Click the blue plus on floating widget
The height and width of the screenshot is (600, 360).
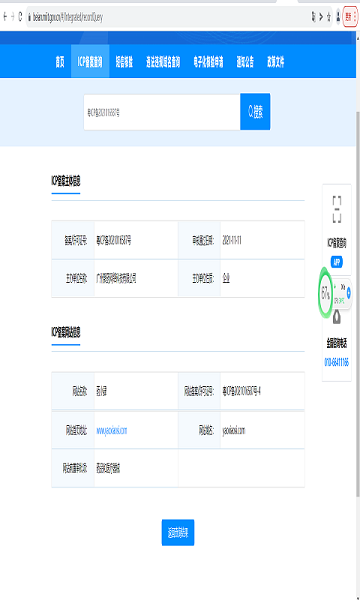pos(349,293)
